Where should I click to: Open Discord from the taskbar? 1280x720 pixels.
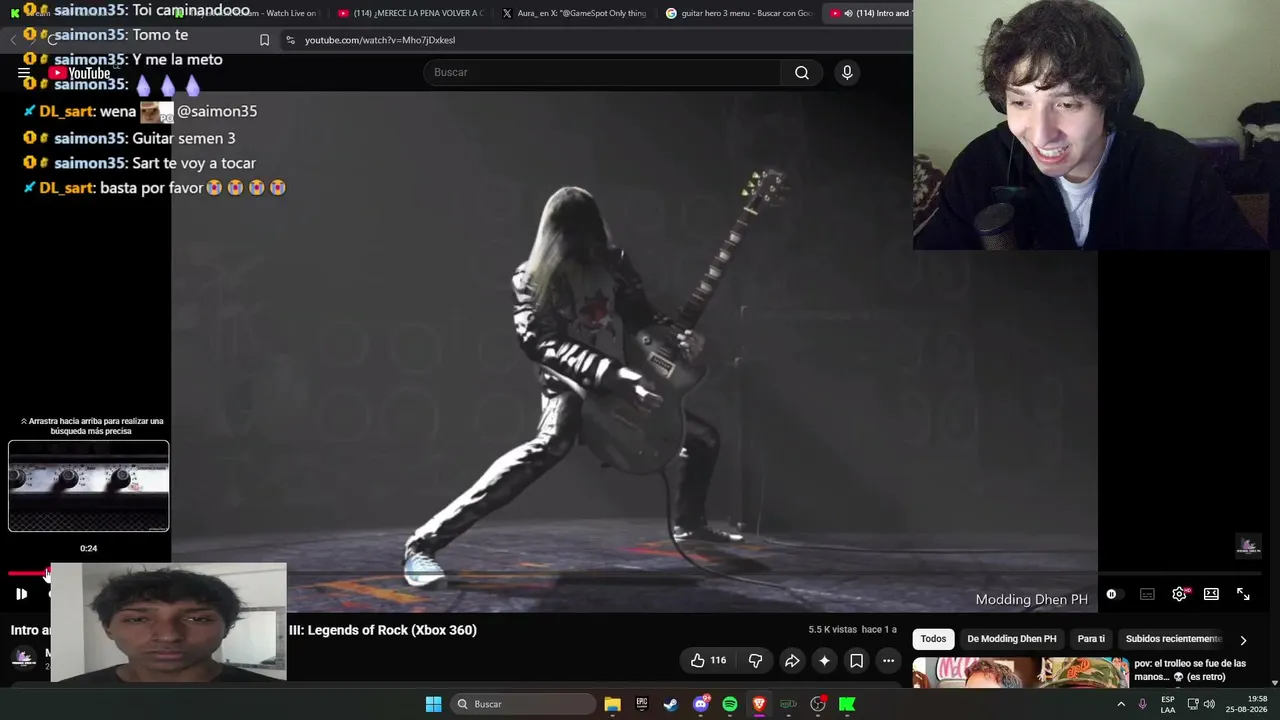click(701, 704)
